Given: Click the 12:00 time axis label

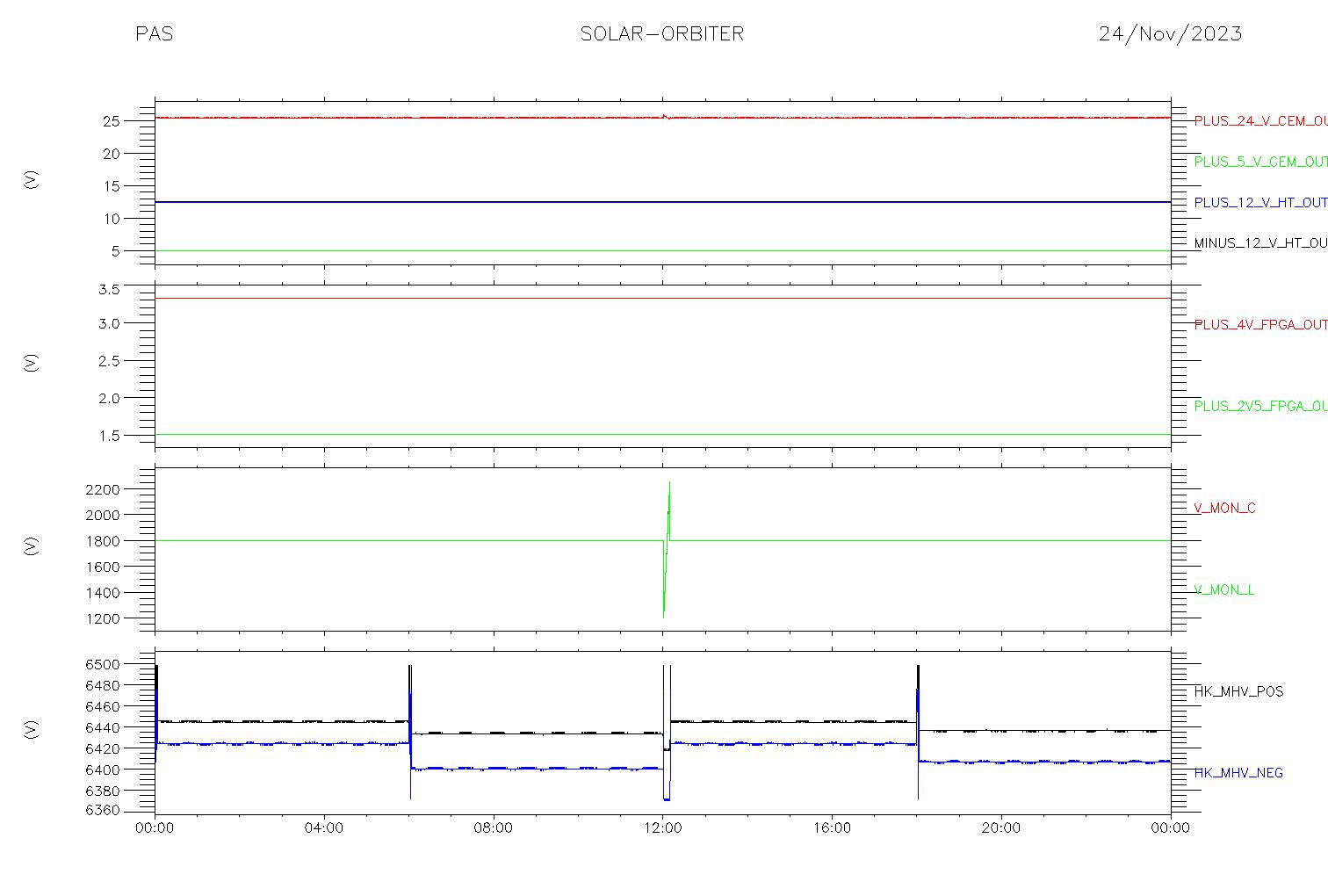Looking at the screenshot, I should pyautogui.click(x=662, y=828).
